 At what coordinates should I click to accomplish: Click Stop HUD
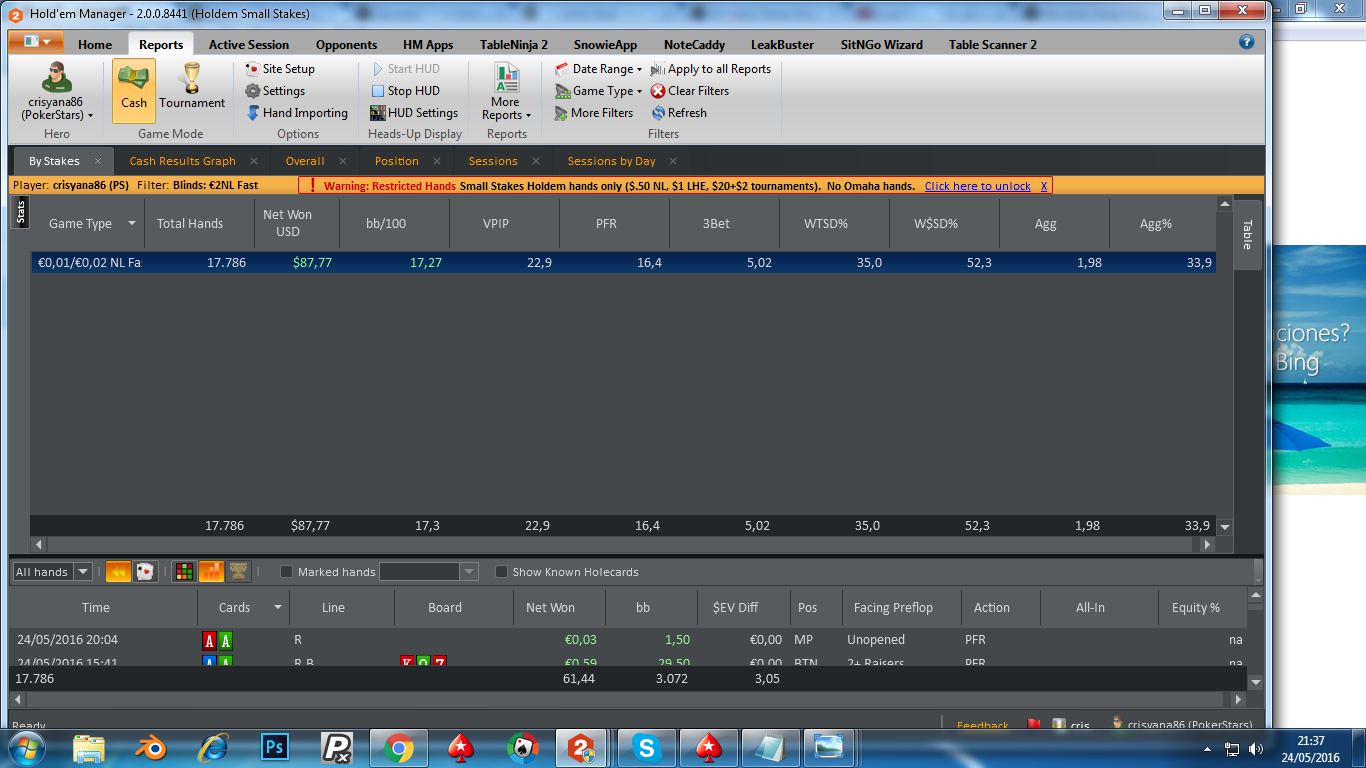click(405, 91)
